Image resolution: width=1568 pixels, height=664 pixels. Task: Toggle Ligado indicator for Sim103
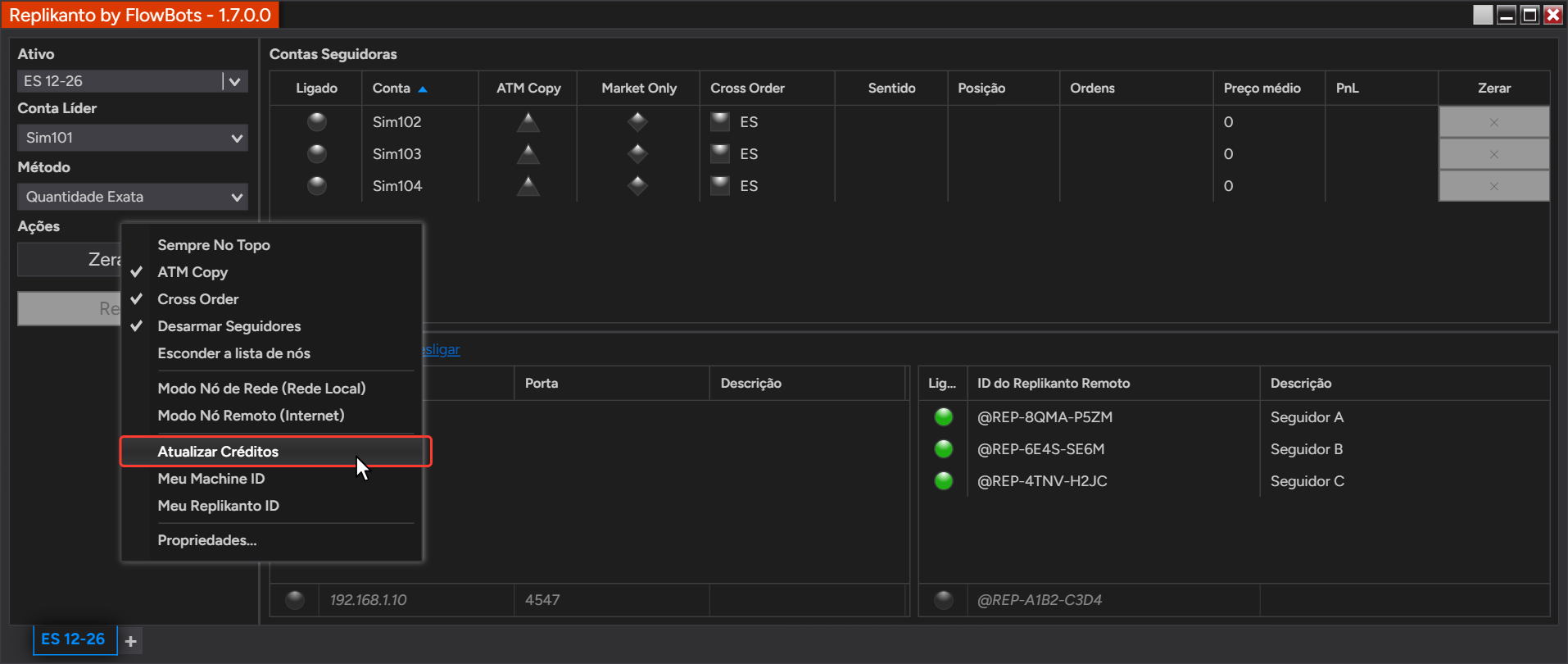point(317,154)
